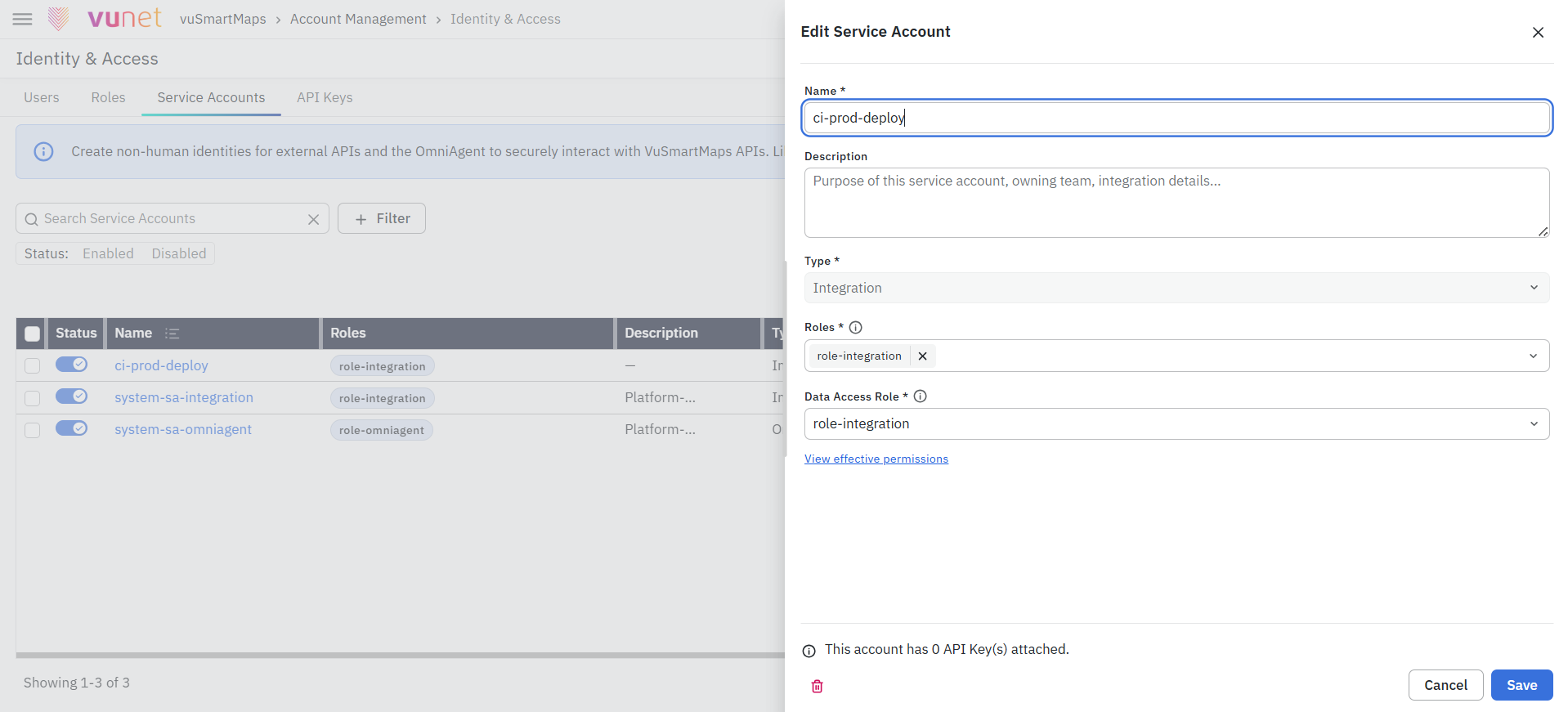Click role-omniagent tag in system-sa-omniagent row
The width and height of the screenshot is (1568, 712).
point(382,430)
